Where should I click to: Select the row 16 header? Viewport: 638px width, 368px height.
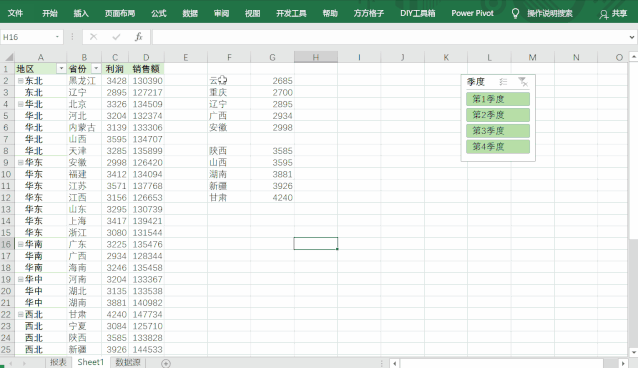point(7,244)
